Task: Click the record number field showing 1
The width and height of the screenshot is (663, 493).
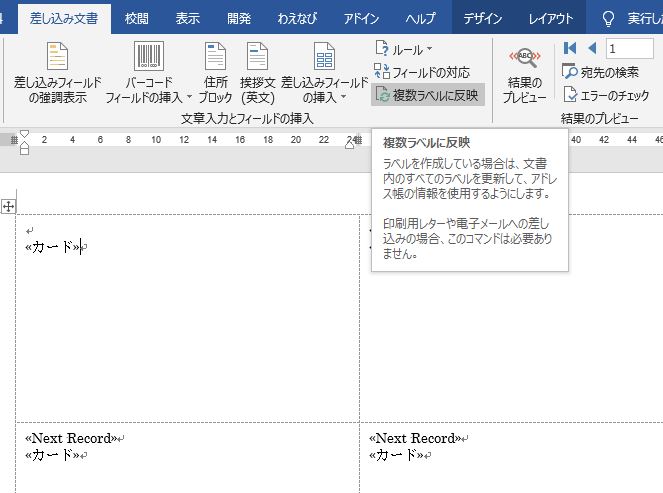Action: [x=629, y=49]
